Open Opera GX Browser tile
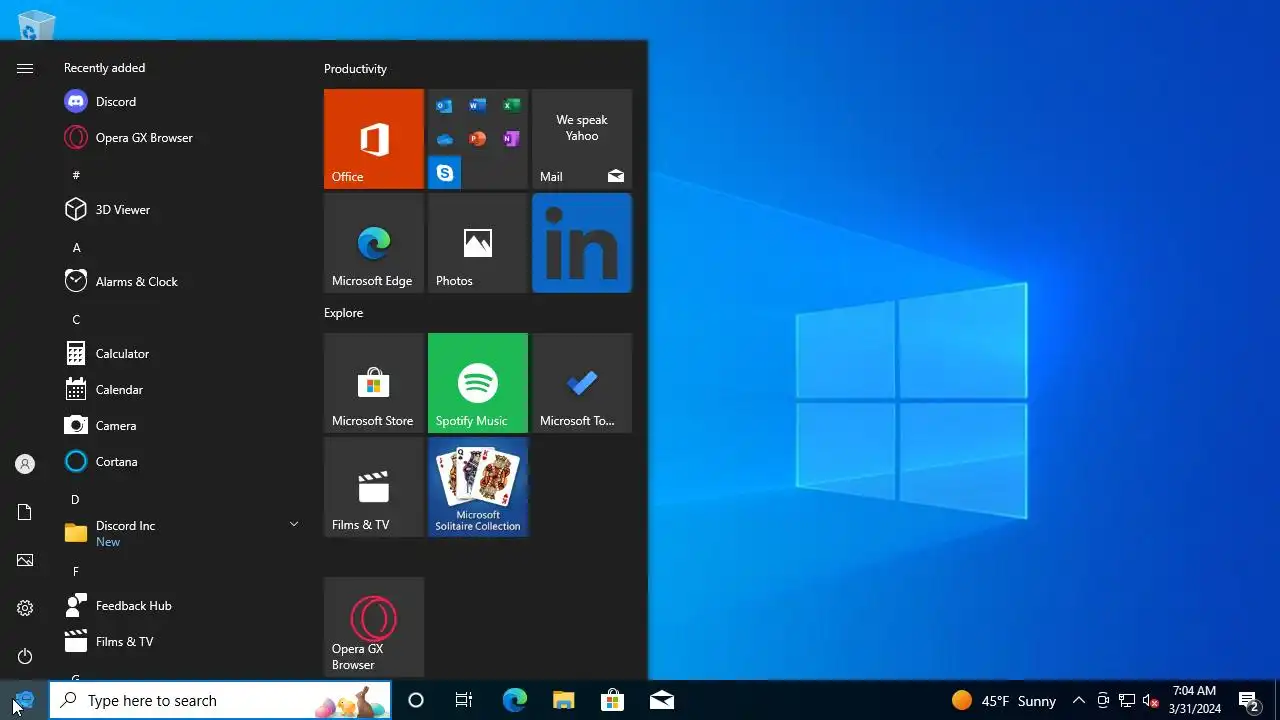This screenshot has height=720, width=1280. [374, 627]
